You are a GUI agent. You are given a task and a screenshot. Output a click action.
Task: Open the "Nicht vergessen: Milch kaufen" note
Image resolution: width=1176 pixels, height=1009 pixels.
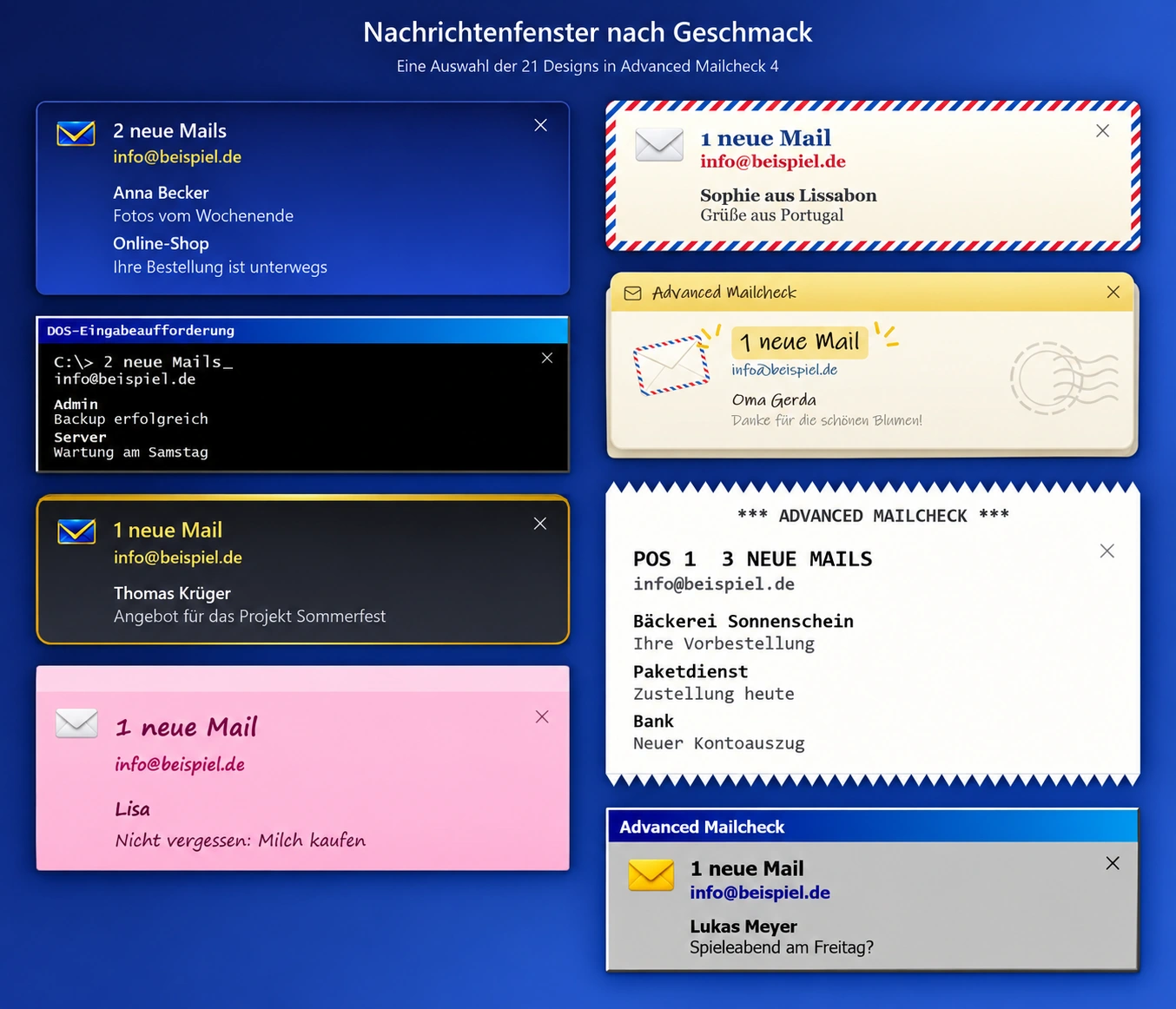[241, 841]
